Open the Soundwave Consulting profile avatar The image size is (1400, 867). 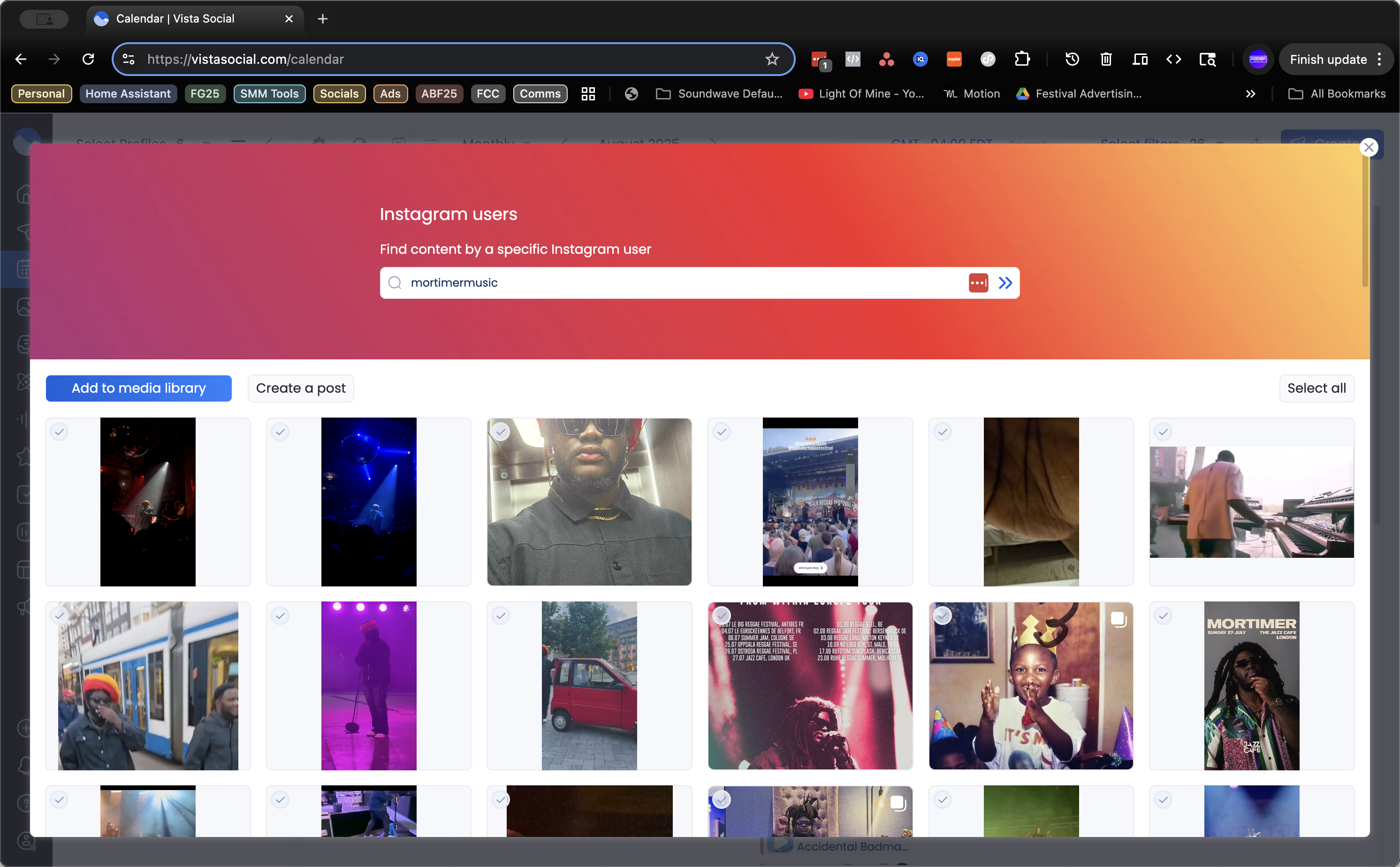(x=1257, y=59)
